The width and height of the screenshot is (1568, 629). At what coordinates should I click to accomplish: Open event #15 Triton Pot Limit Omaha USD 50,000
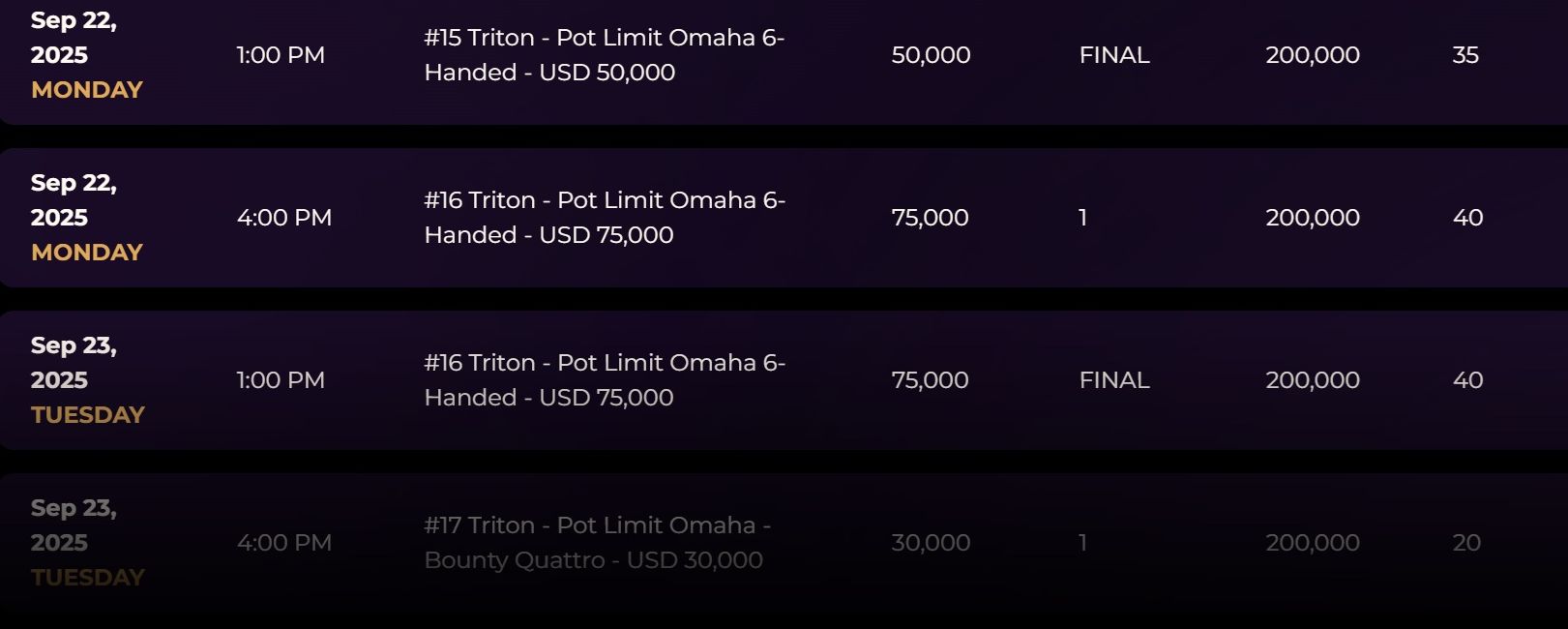(x=604, y=55)
